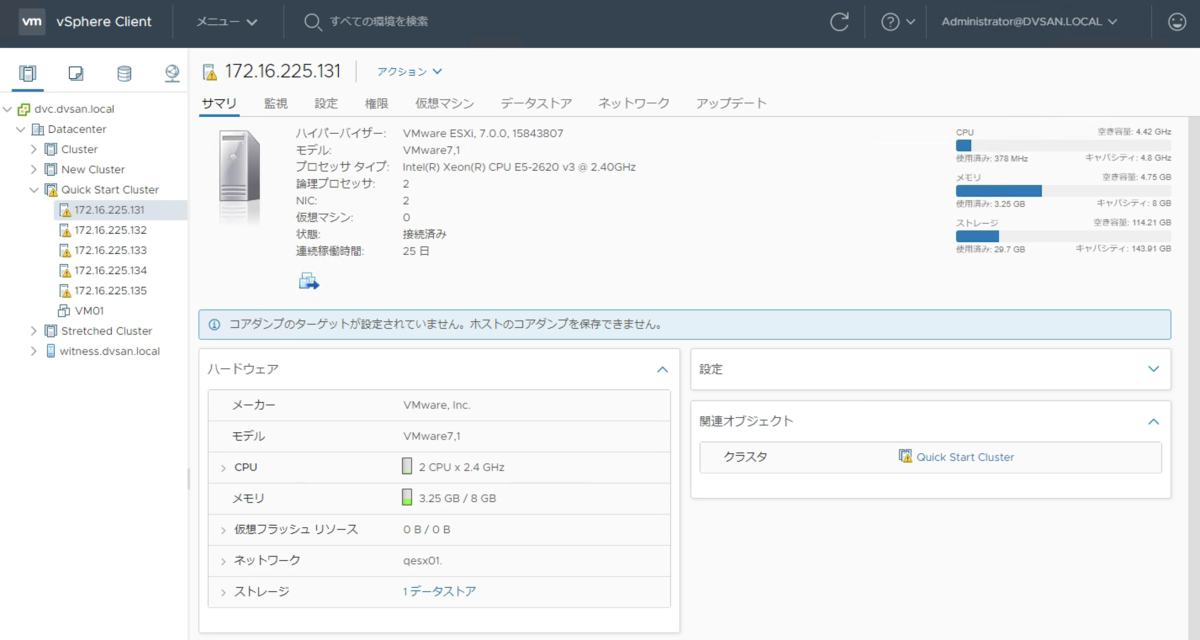Click the info icon in core dump banner
The image size is (1200, 640).
click(x=215, y=324)
